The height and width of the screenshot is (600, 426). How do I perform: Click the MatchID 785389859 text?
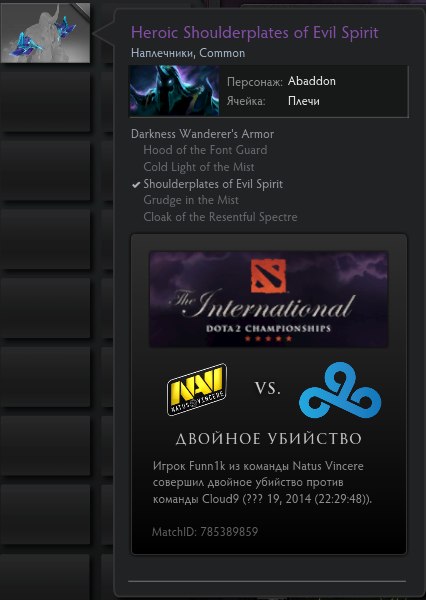click(205, 532)
